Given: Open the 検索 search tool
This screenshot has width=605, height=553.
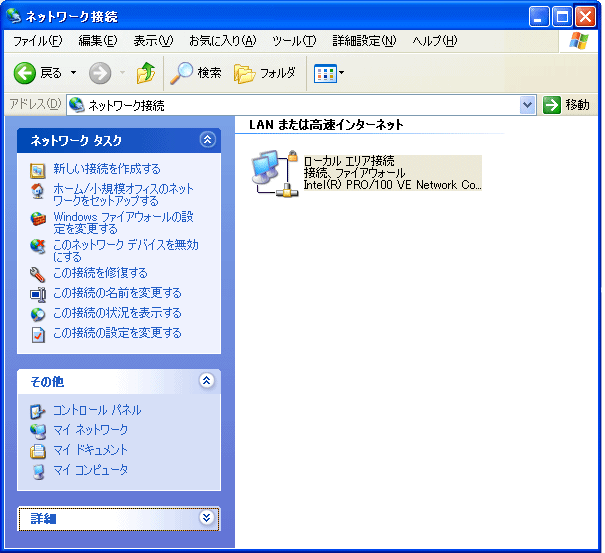Looking at the screenshot, I should [x=196, y=73].
